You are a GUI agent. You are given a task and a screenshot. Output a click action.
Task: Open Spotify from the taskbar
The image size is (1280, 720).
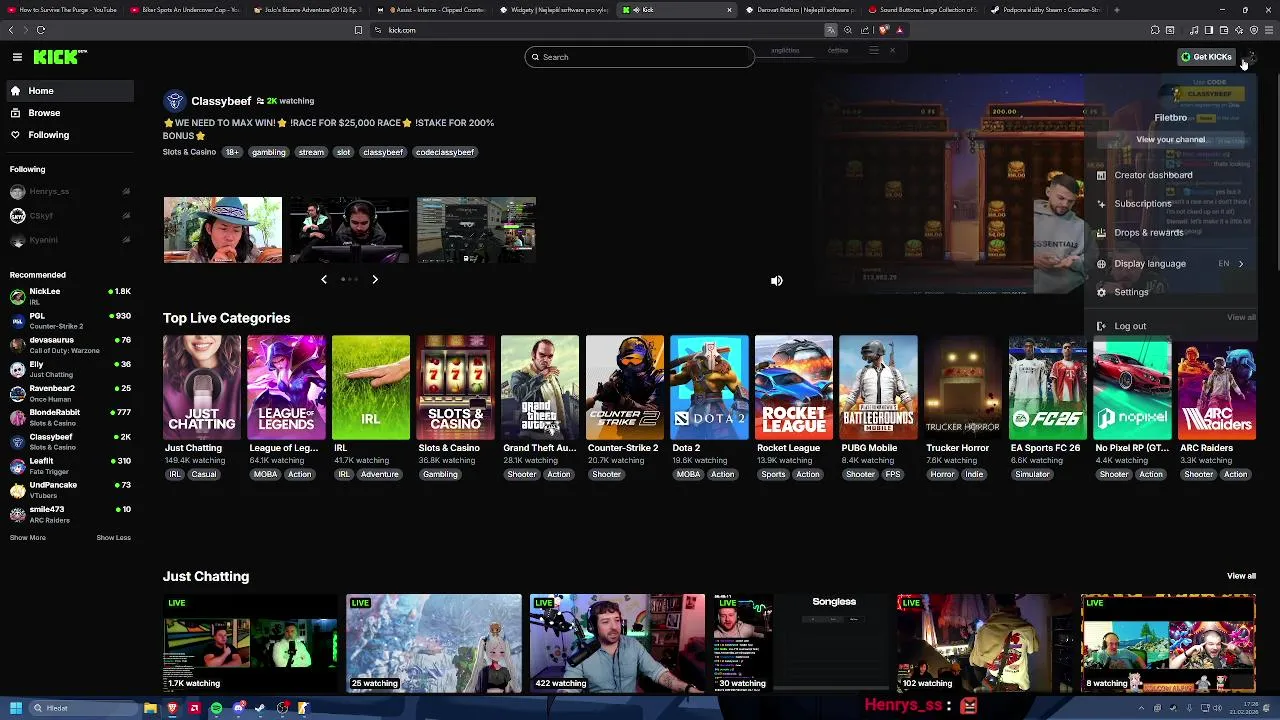216,708
